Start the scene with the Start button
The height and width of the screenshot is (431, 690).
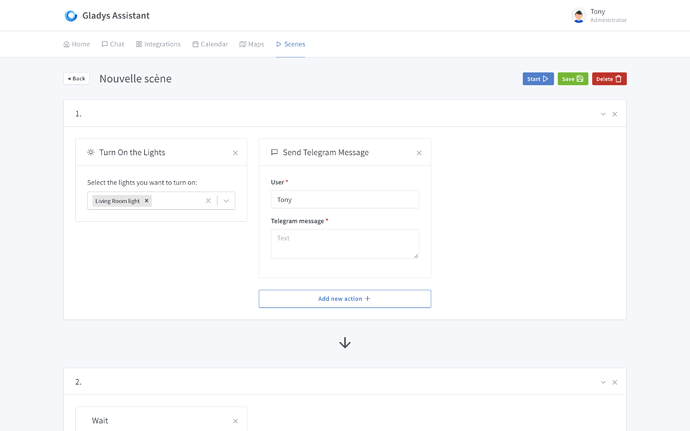point(538,79)
